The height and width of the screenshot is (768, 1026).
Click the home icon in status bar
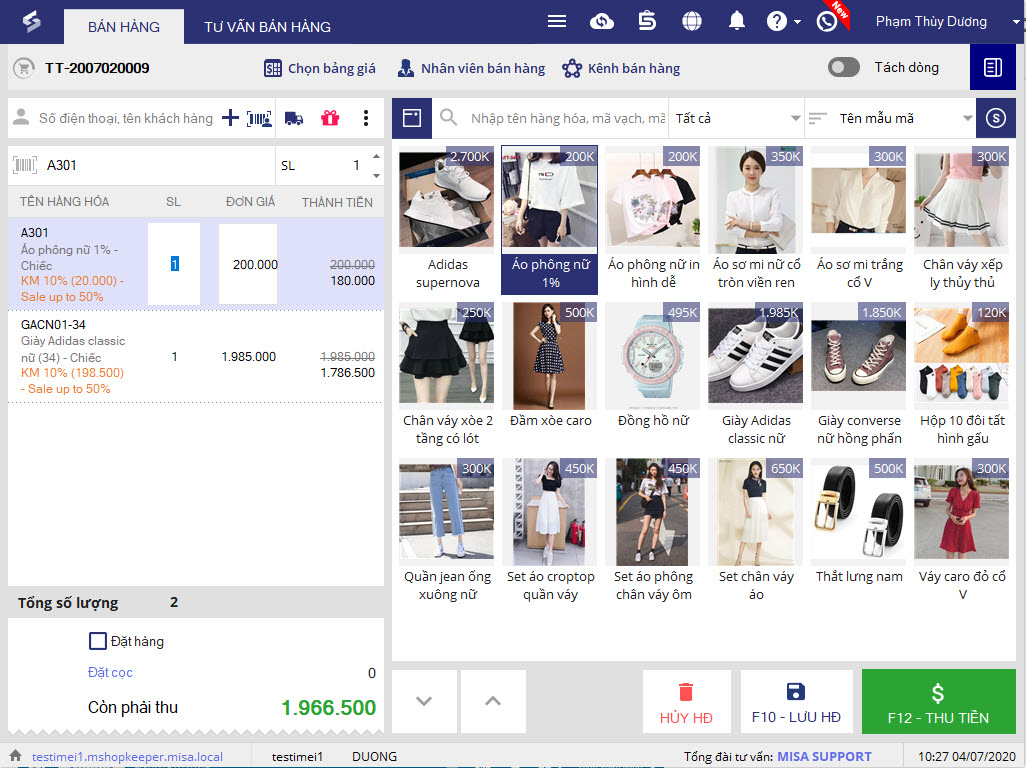click(16, 756)
